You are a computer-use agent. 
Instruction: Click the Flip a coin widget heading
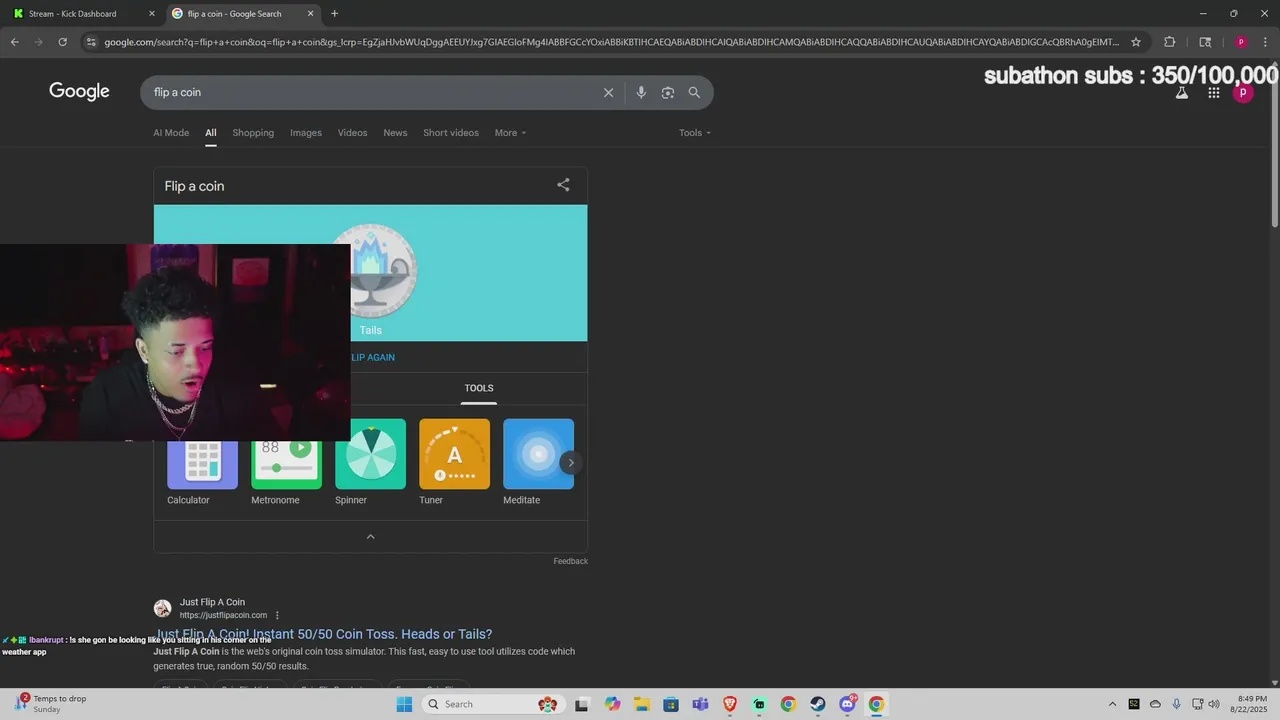coord(194,186)
